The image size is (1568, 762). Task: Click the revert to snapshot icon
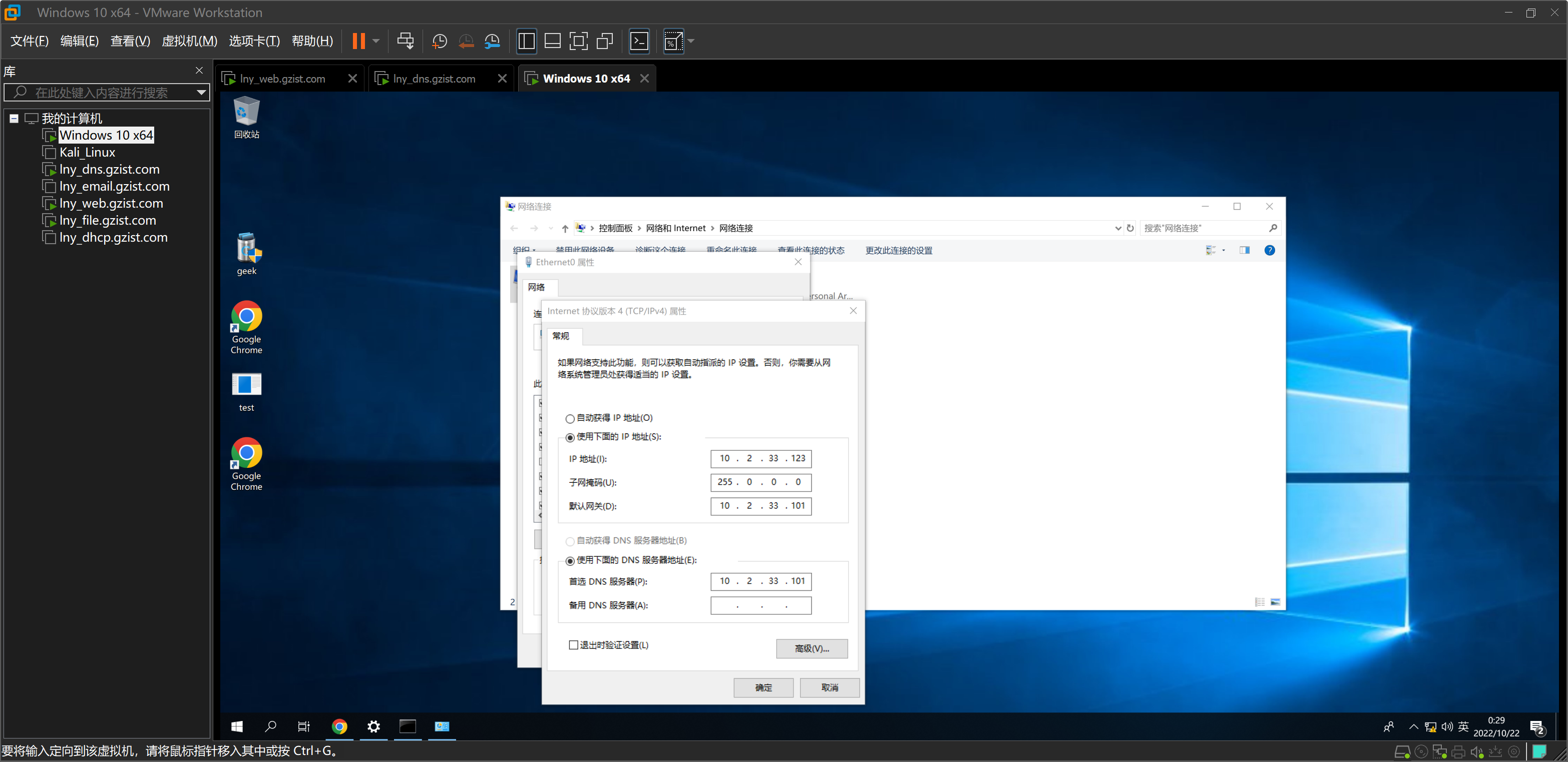click(x=466, y=42)
